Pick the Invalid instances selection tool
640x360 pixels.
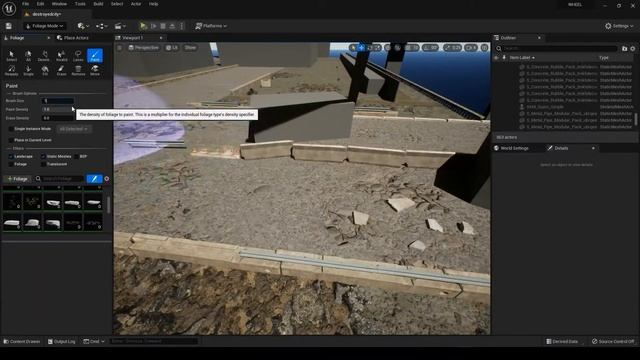coord(61,56)
